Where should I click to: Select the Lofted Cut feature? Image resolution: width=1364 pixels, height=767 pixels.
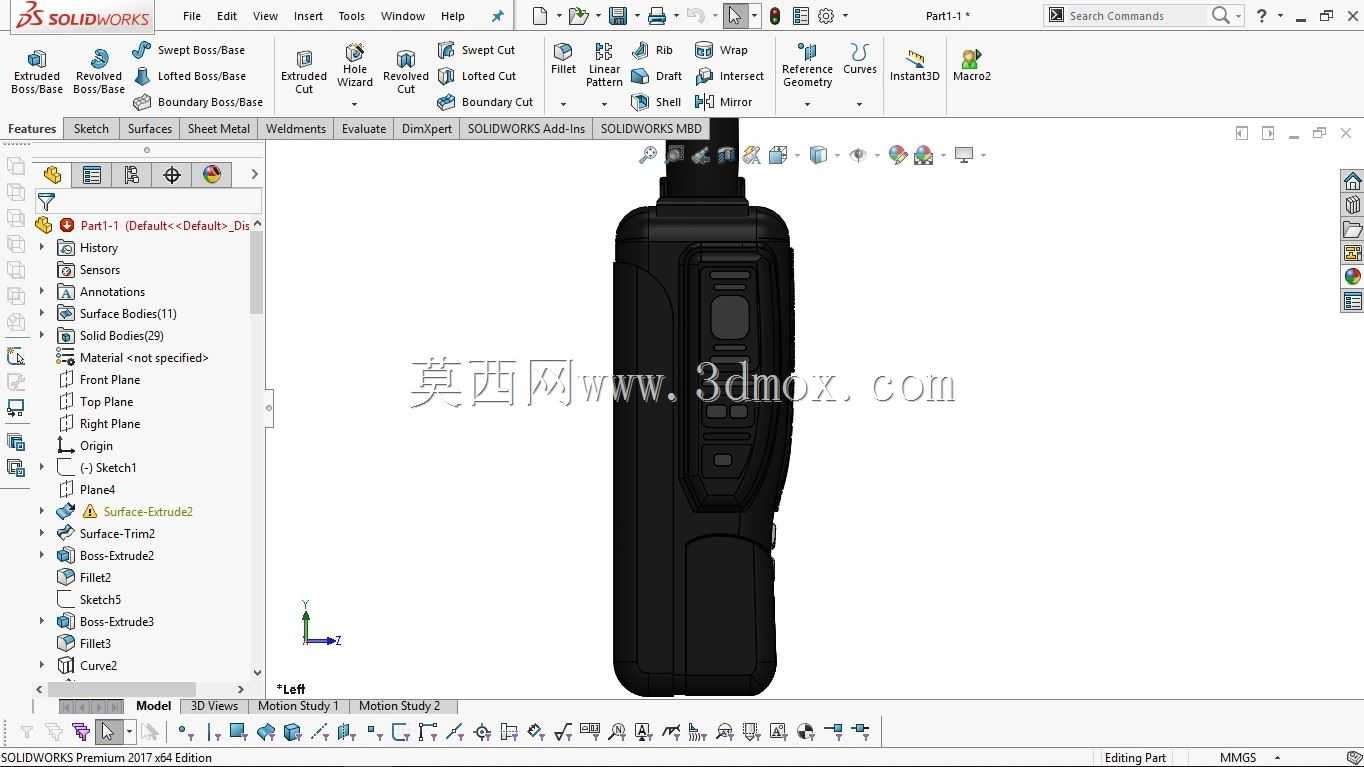477,76
